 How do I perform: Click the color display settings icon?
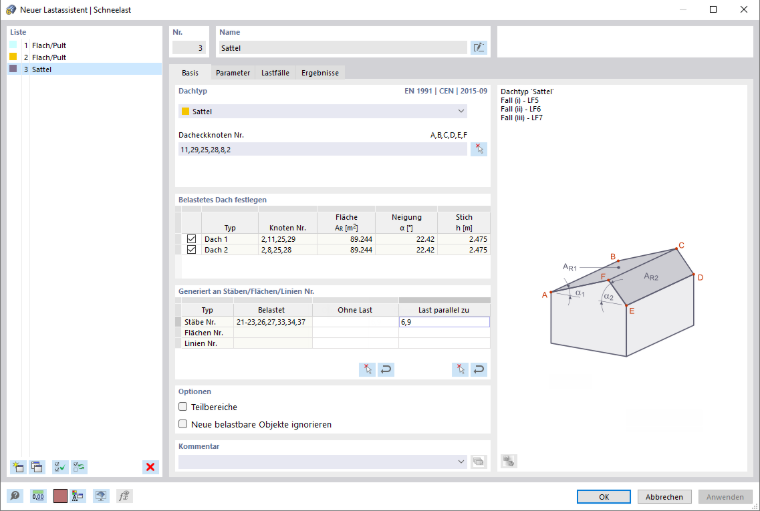click(60, 496)
